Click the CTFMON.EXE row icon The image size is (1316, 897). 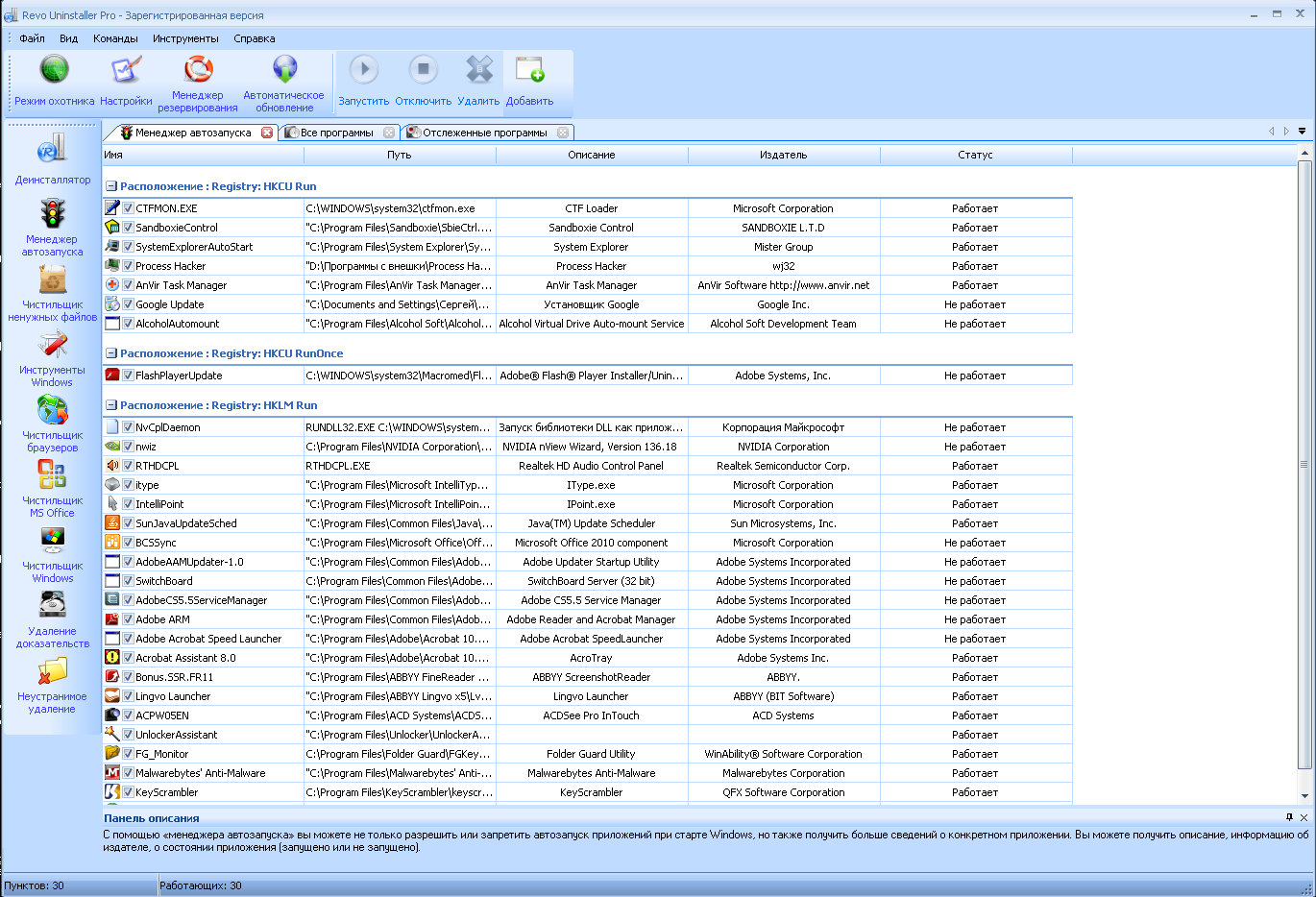(x=112, y=208)
